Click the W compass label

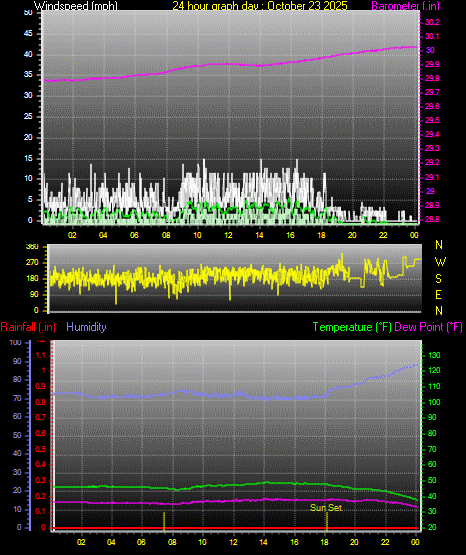point(440,262)
